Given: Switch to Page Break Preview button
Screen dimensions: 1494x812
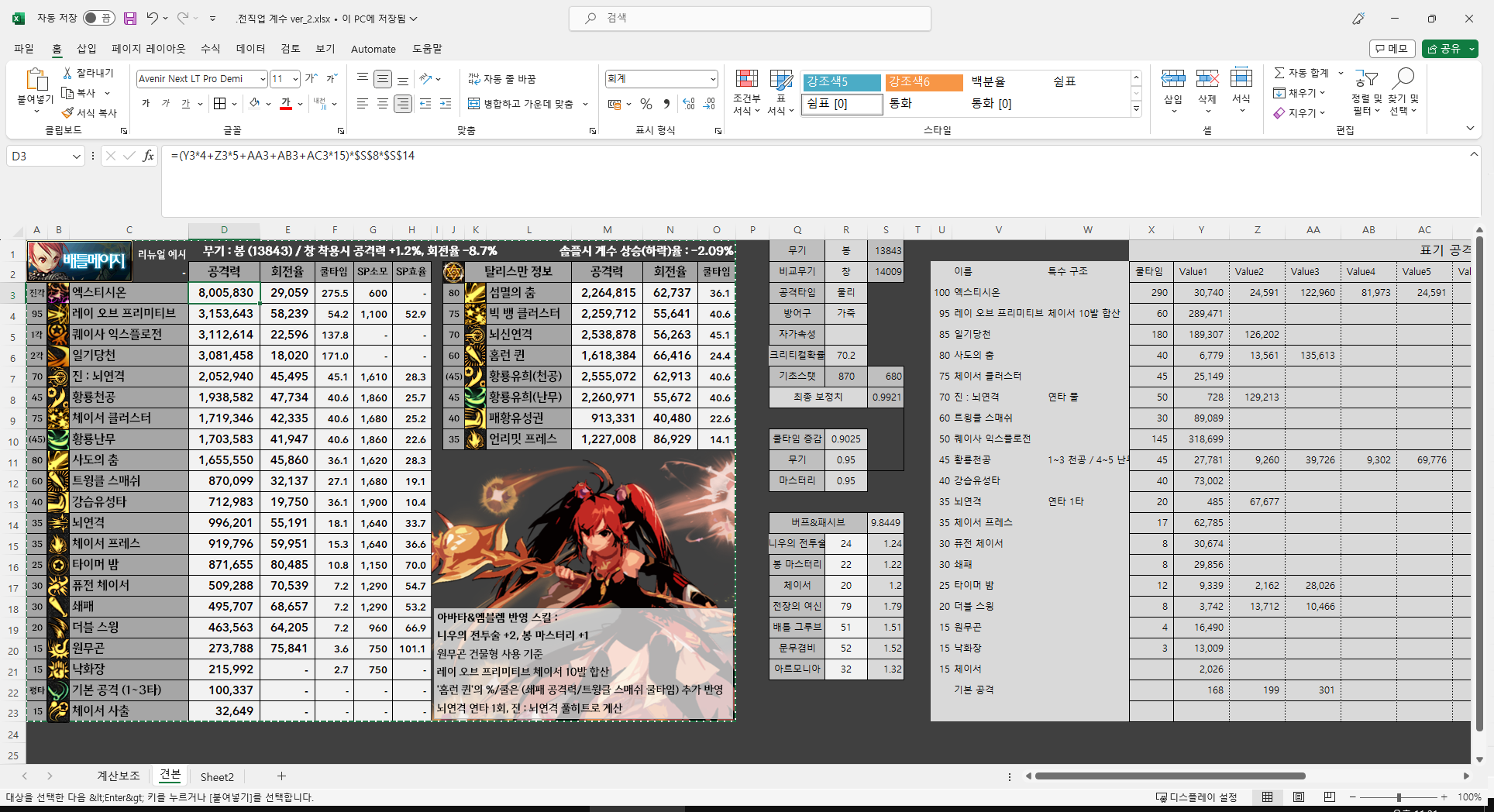Looking at the screenshot, I should point(1330,797).
